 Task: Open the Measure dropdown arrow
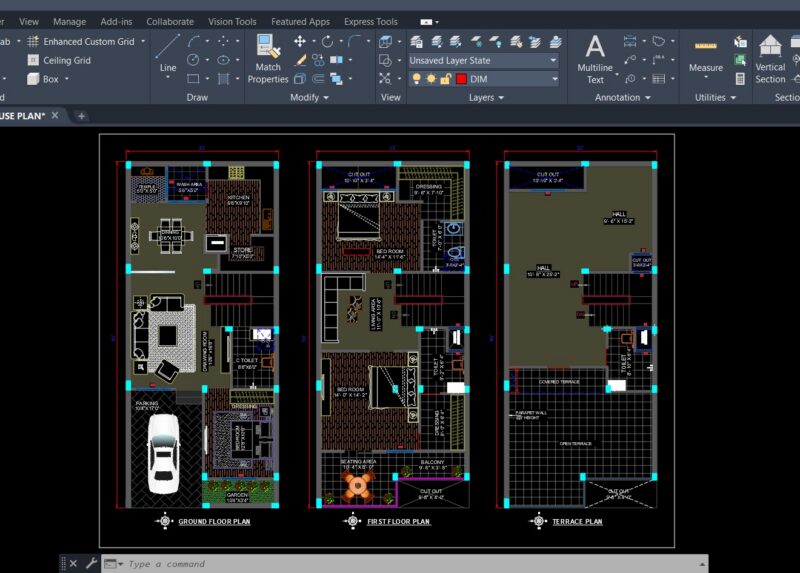pos(706,78)
